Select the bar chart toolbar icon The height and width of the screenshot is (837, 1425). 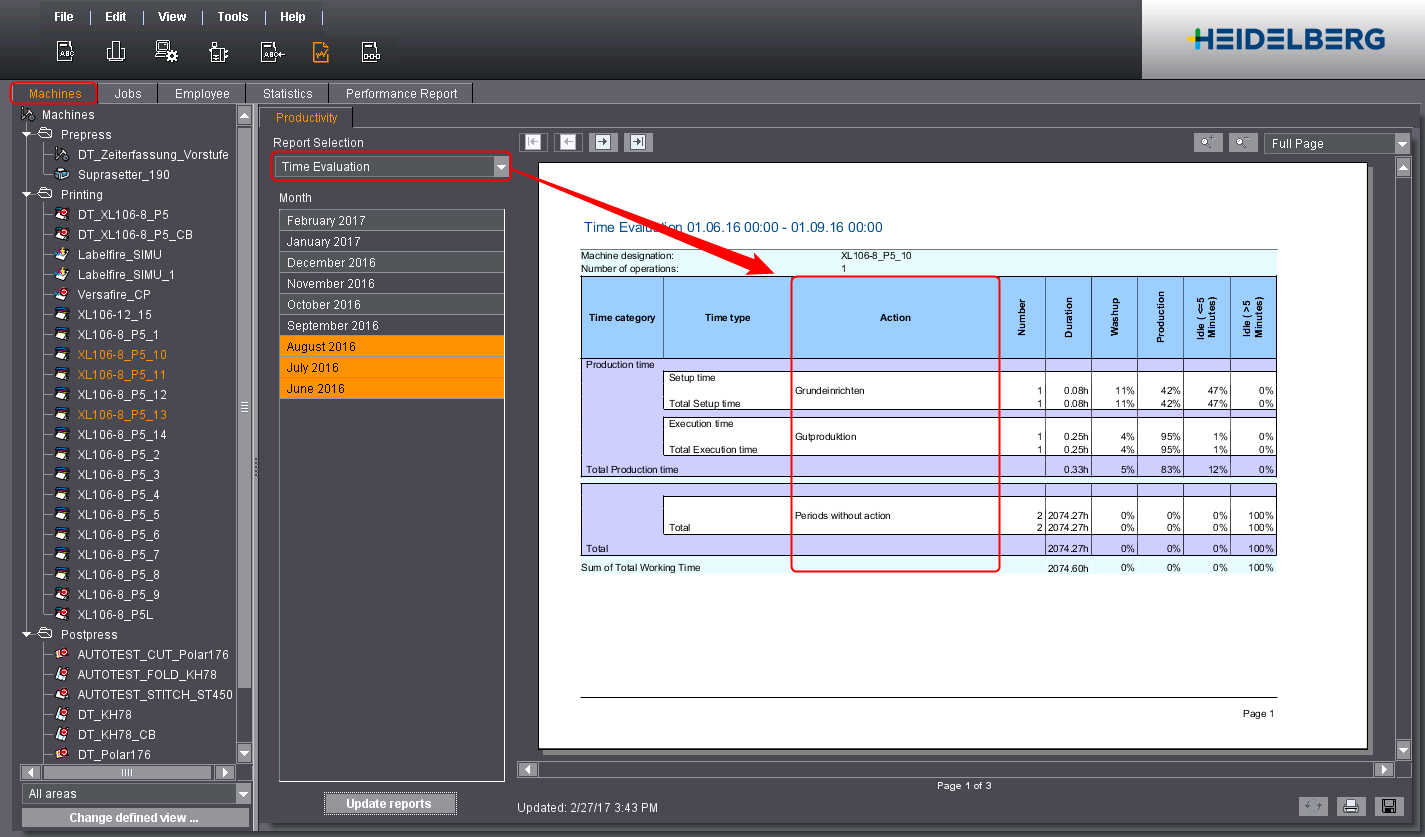coord(115,50)
